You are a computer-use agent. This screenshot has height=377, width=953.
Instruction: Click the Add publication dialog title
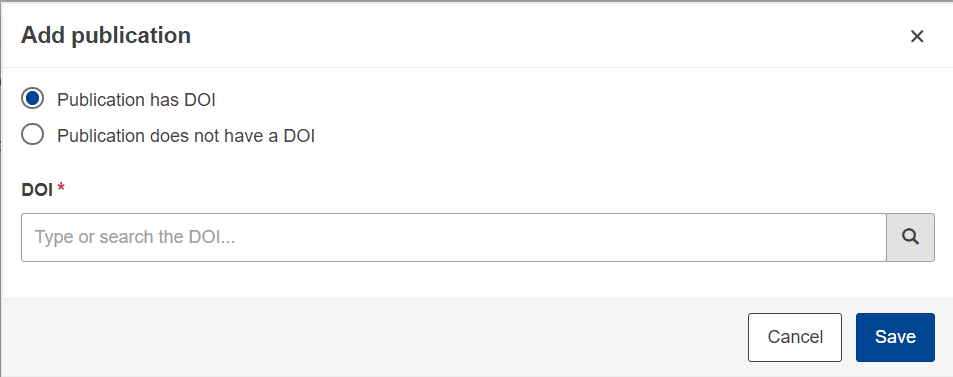click(106, 35)
